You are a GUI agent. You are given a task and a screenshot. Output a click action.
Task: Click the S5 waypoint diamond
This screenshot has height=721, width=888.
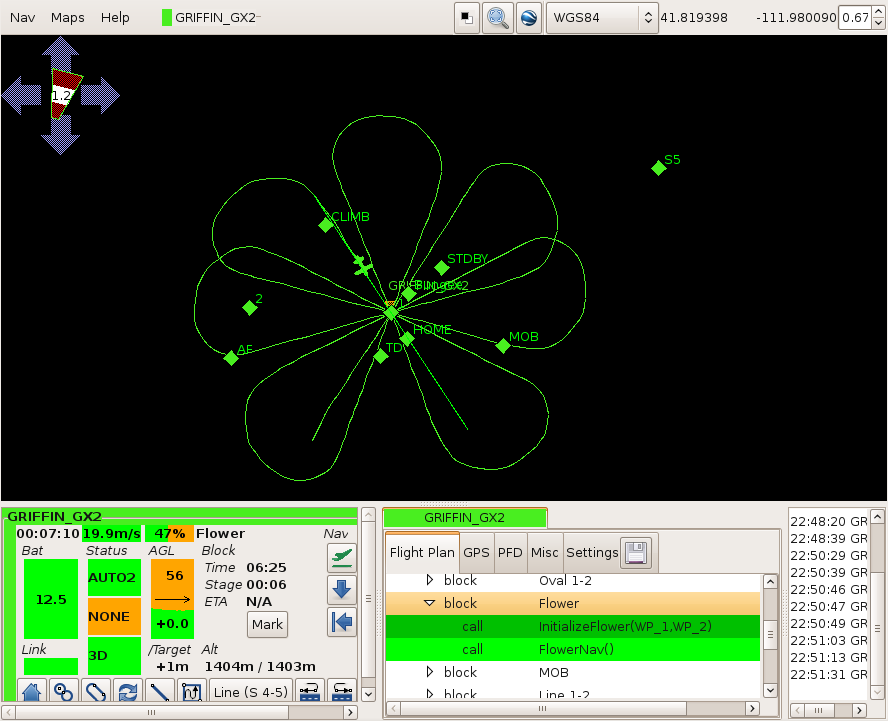coord(658,168)
